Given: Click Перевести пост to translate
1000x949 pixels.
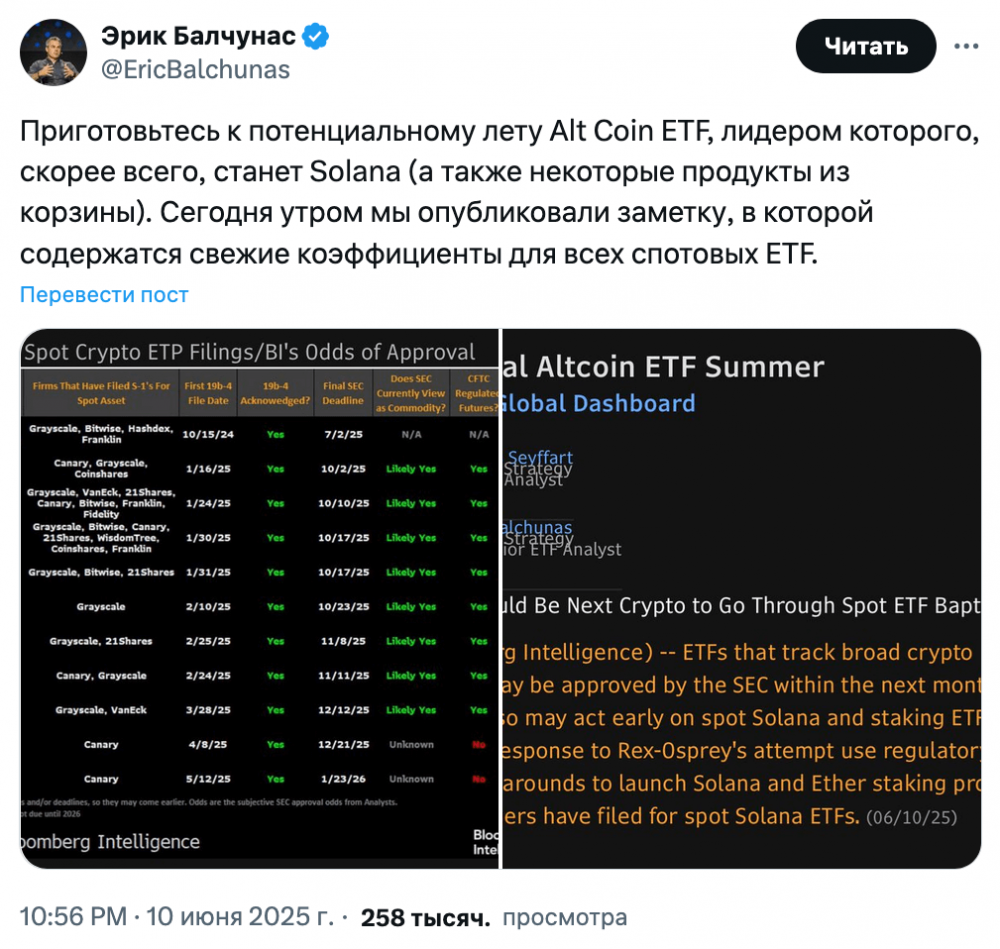Looking at the screenshot, I should (104, 294).
